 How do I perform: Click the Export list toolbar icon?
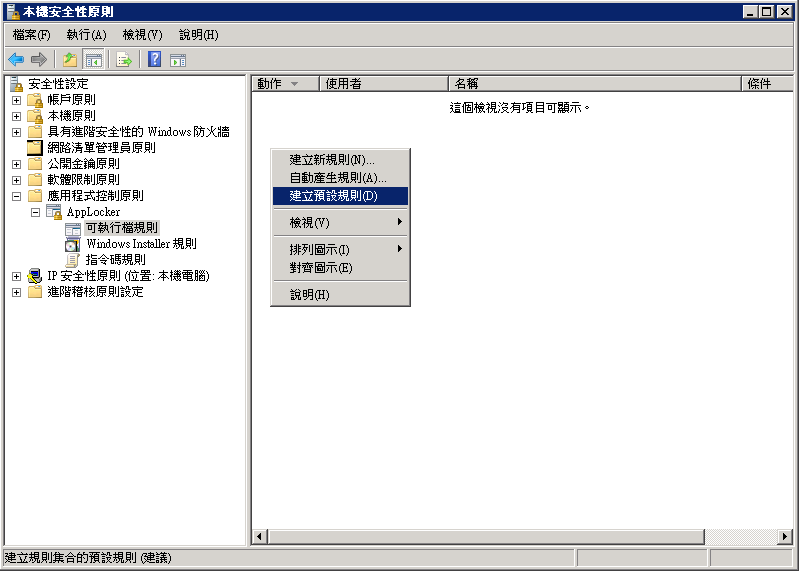tap(124, 60)
